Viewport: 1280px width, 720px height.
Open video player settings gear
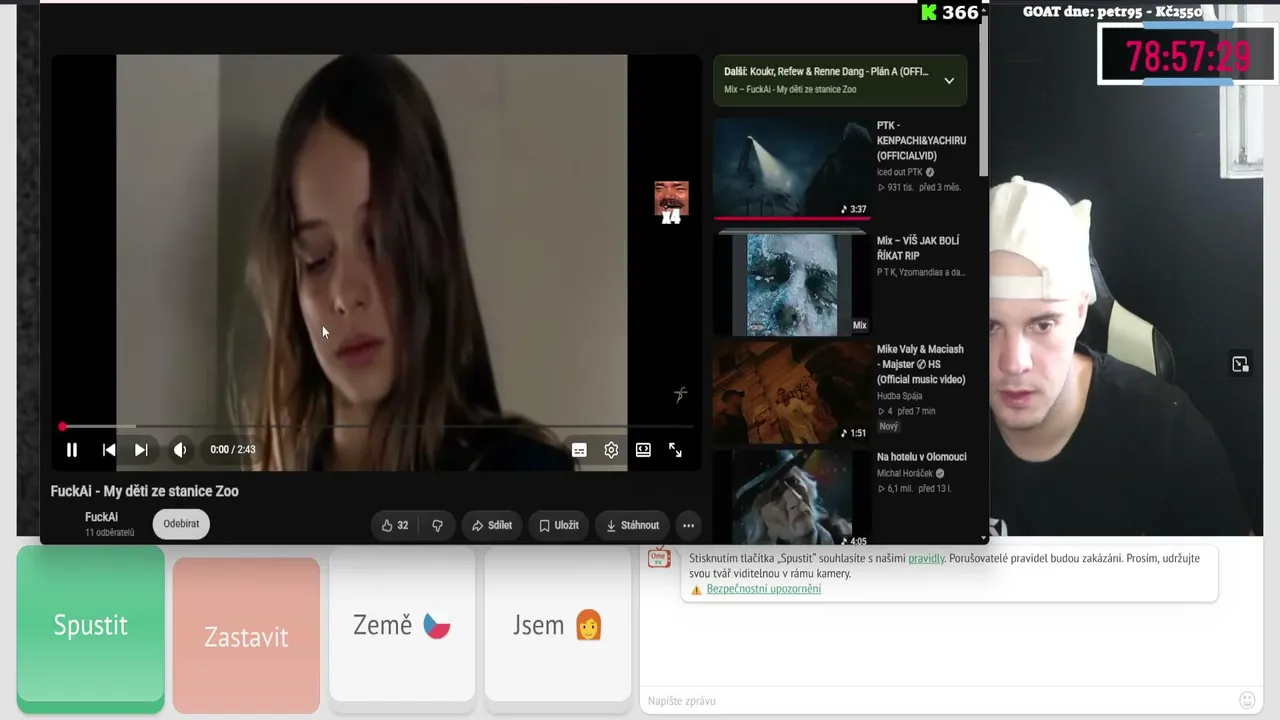[611, 450]
